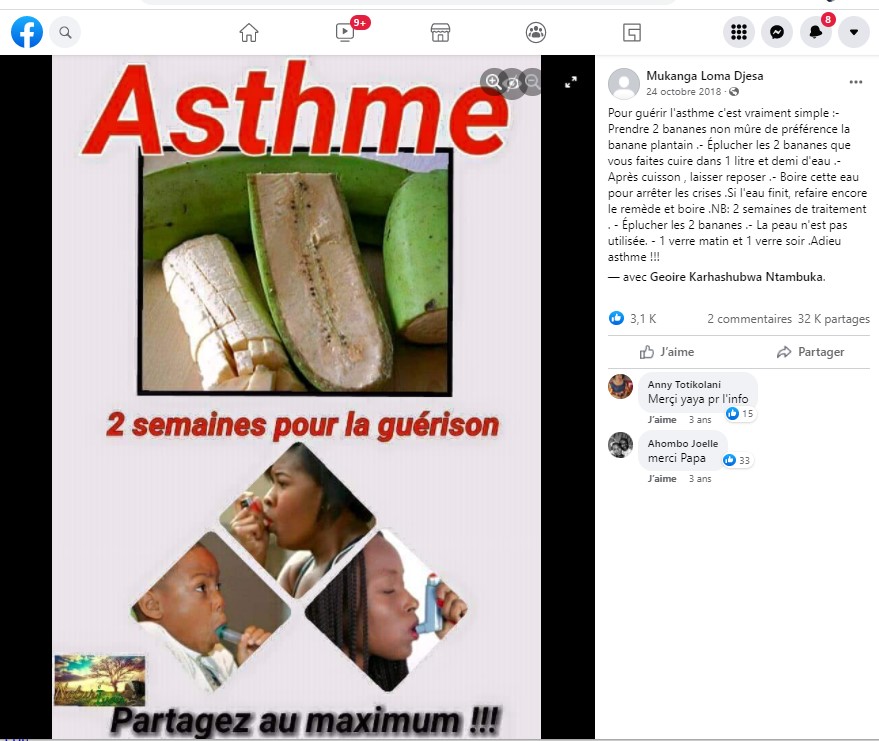Open the nine-dot menu grid
Image resolution: width=879 pixels, height=741 pixels.
click(739, 33)
